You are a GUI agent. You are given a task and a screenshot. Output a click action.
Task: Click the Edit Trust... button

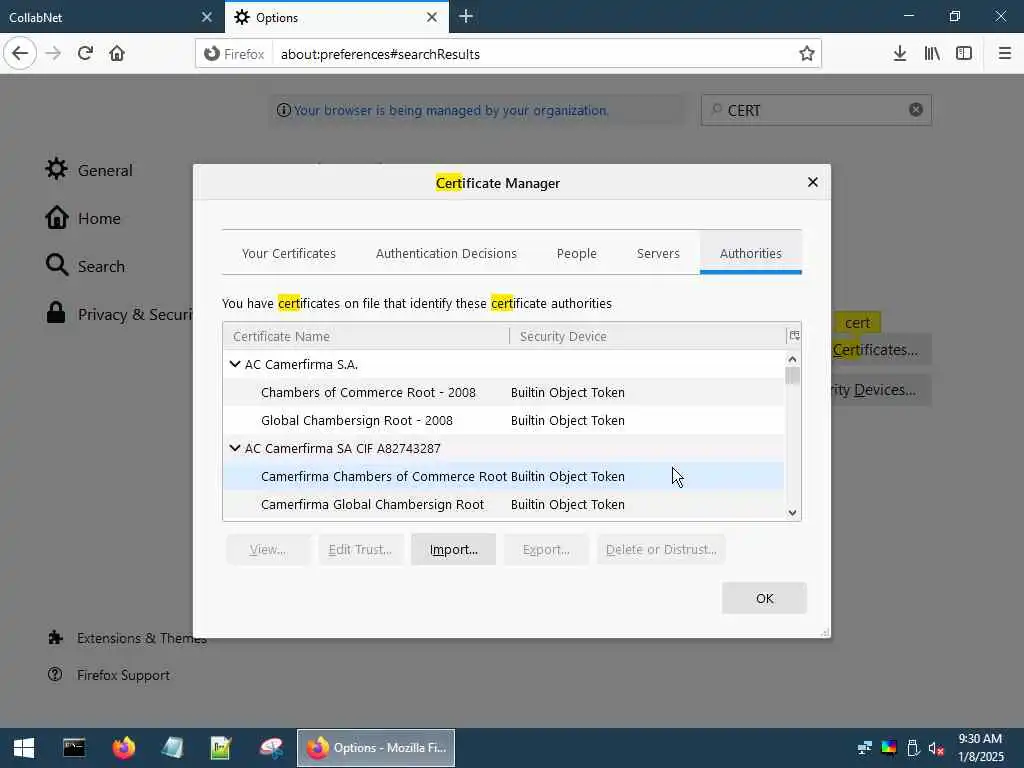coord(360,549)
